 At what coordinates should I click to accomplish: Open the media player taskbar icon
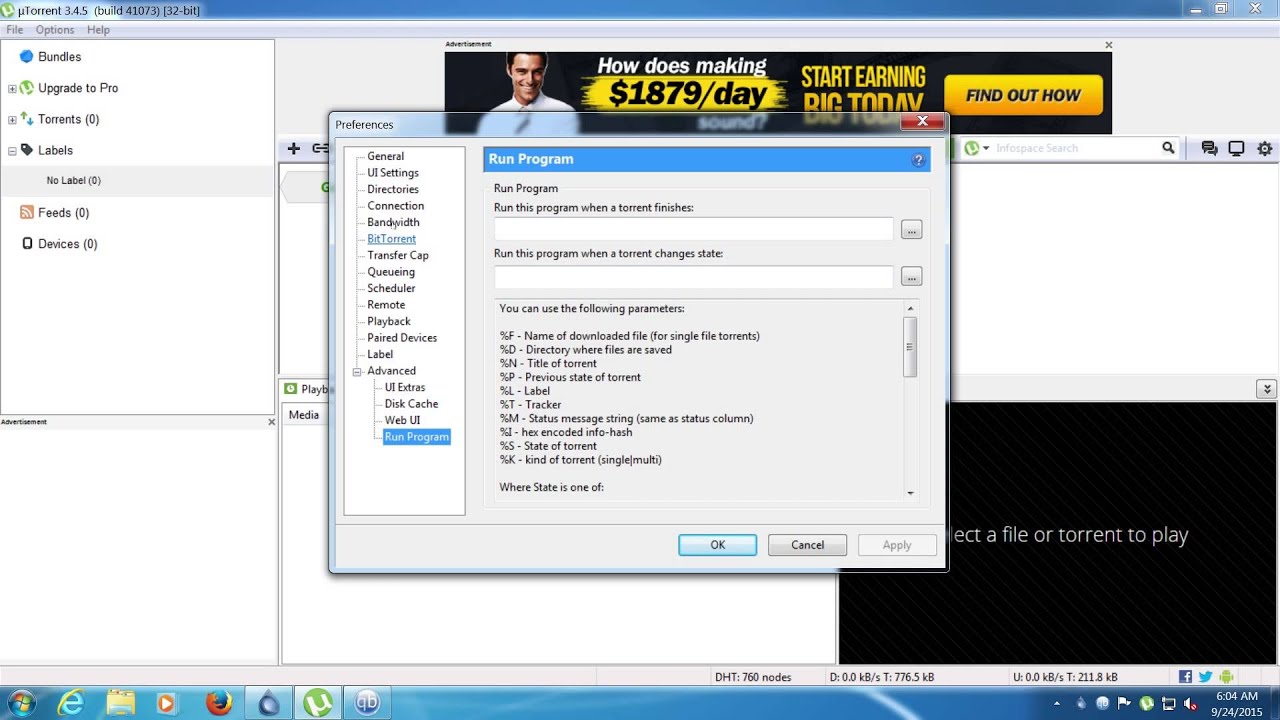point(167,703)
